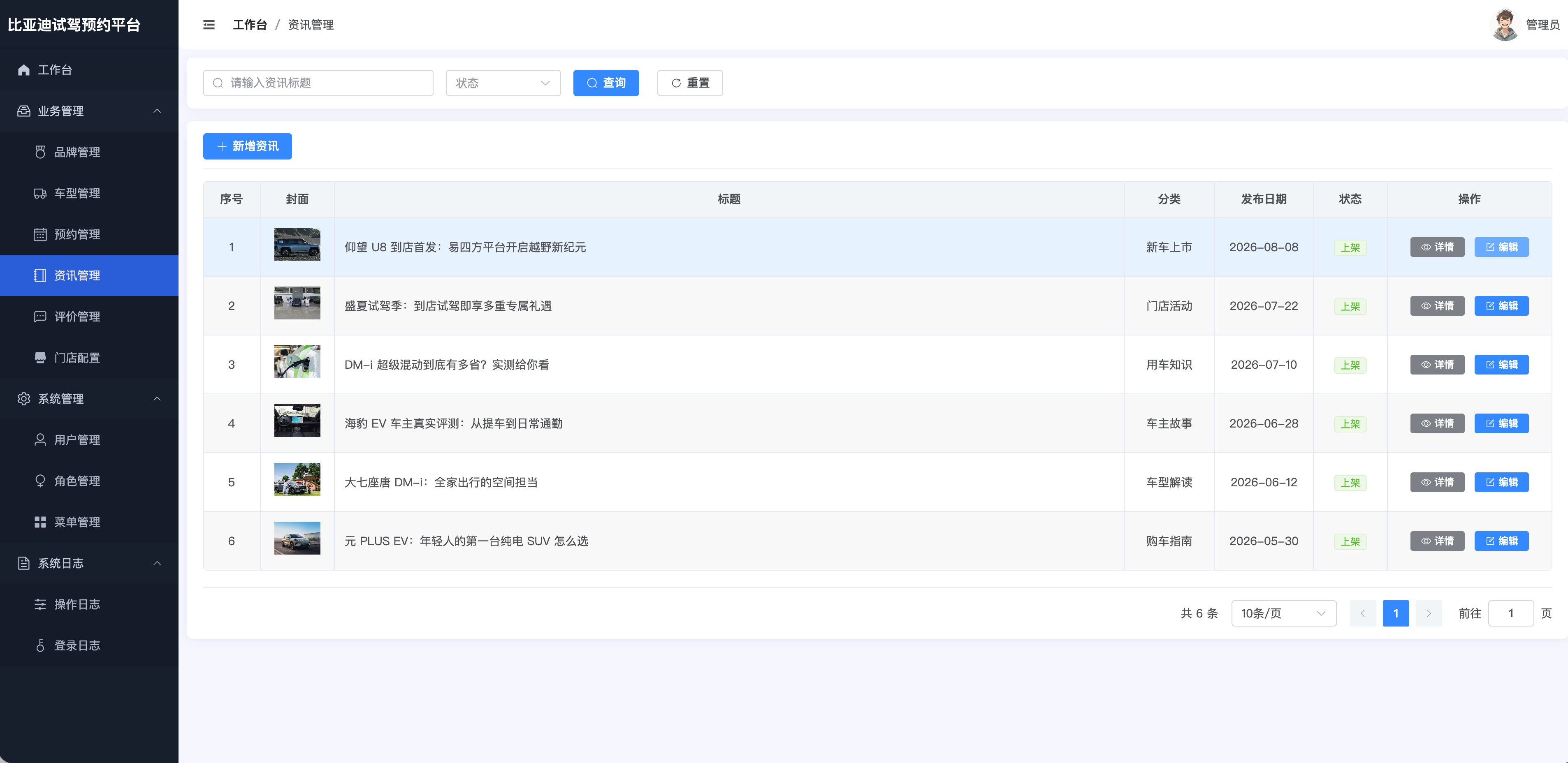The width and height of the screenshot is (1568, 763).
Task: Select page 1 in pagination
Action: tap(1396, 613)
